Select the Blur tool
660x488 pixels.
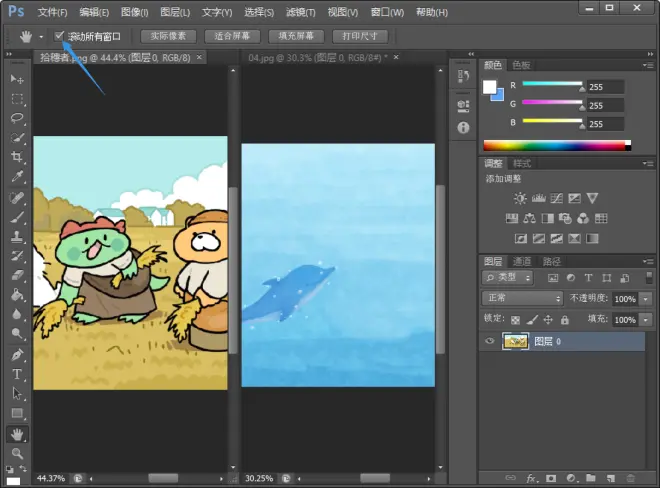pos(17,314)
